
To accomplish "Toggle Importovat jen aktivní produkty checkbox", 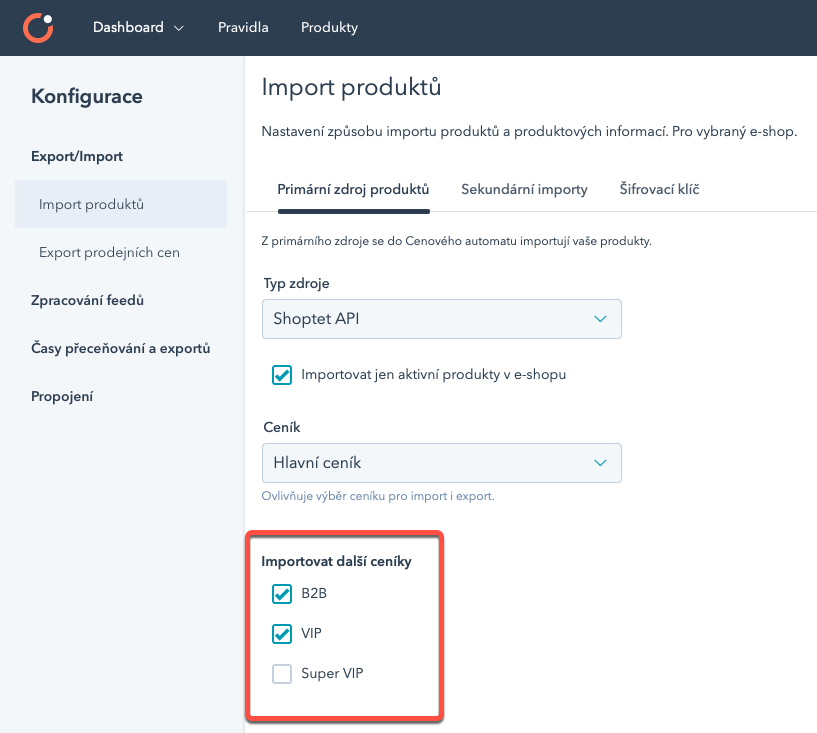I will click(x=282, y=375).
